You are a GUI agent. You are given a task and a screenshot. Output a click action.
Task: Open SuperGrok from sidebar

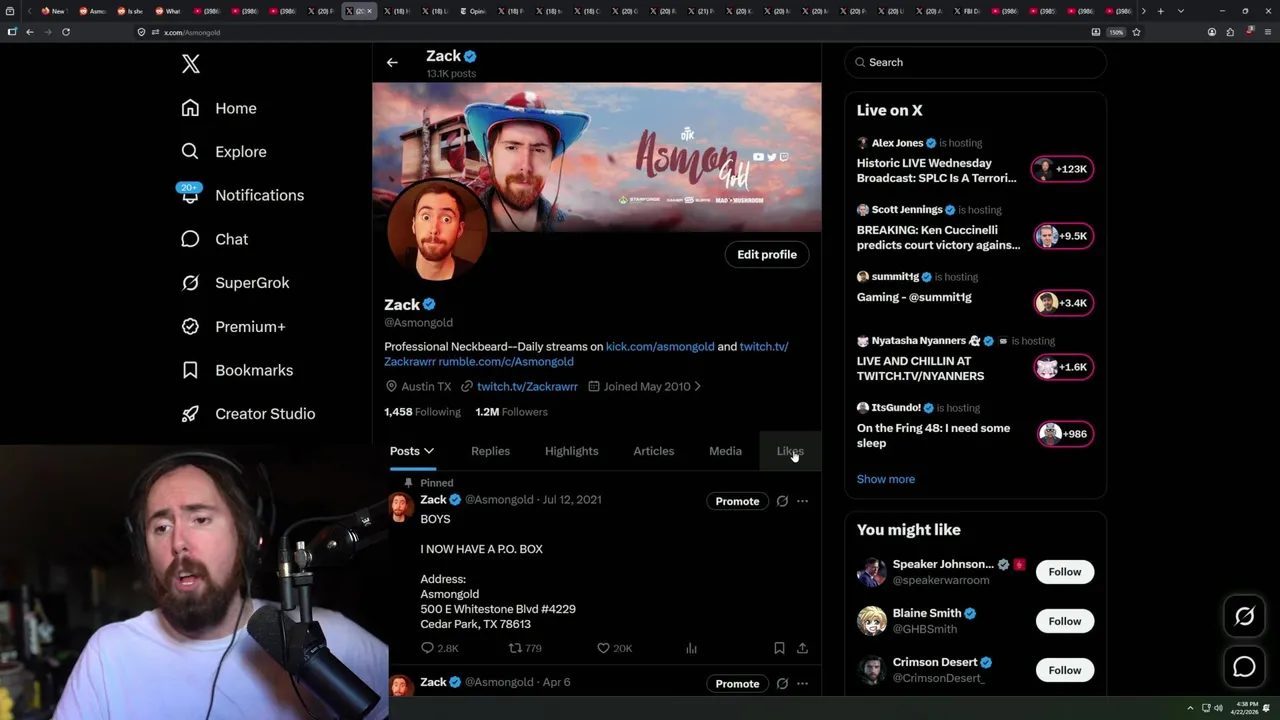click(x=235, y=283)
